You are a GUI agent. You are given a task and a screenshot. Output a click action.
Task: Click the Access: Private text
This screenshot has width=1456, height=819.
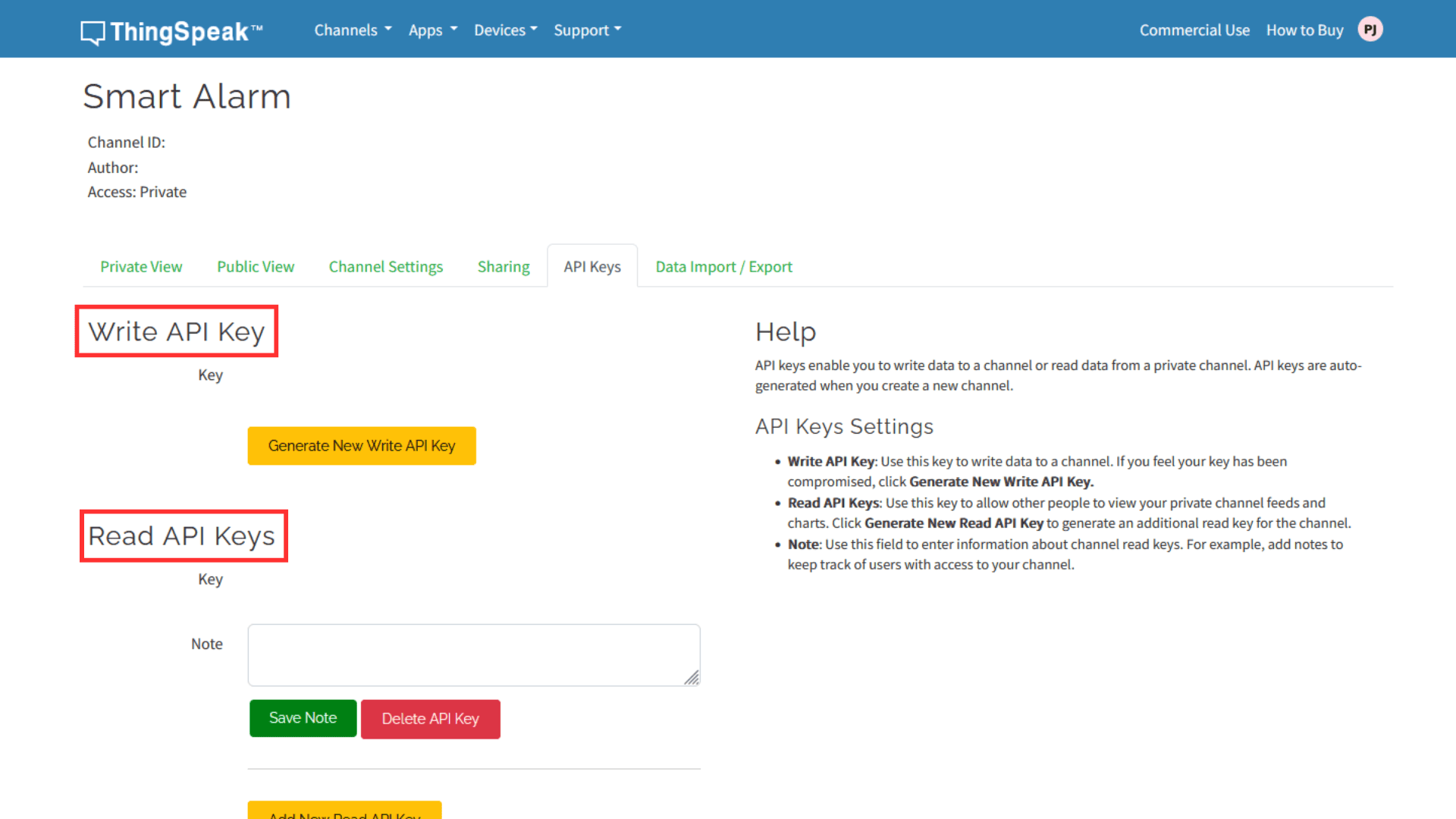point(137,193)
